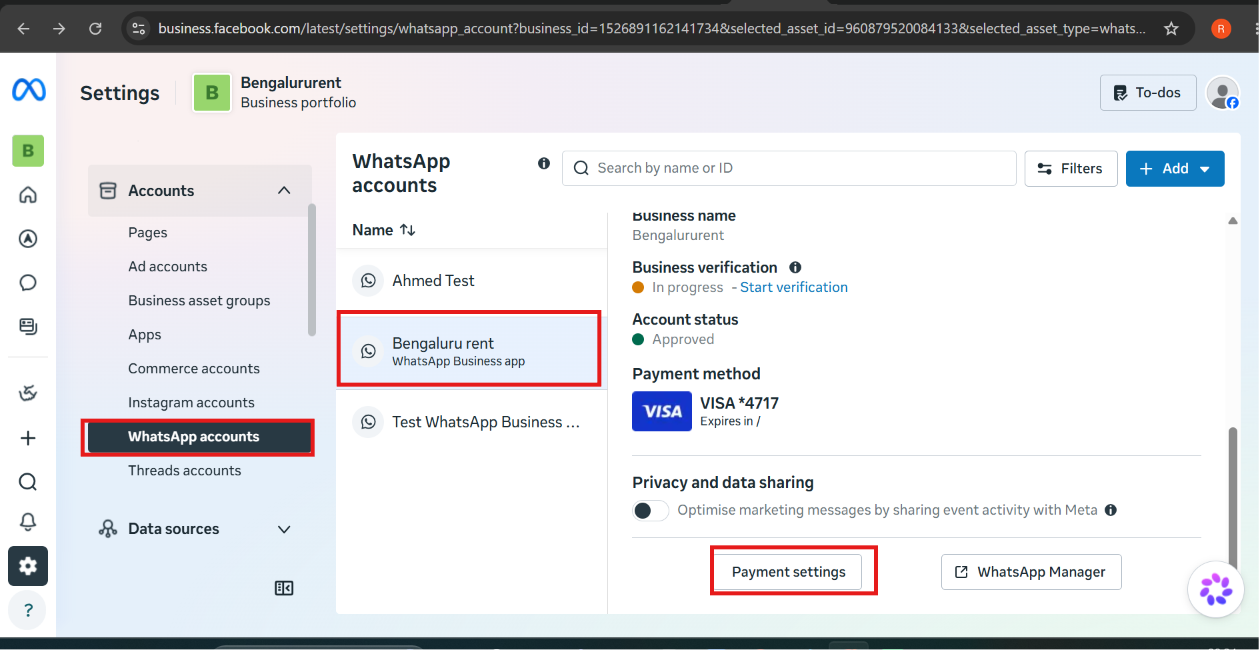Click the browser address bar URL

(x=652, y=29)
